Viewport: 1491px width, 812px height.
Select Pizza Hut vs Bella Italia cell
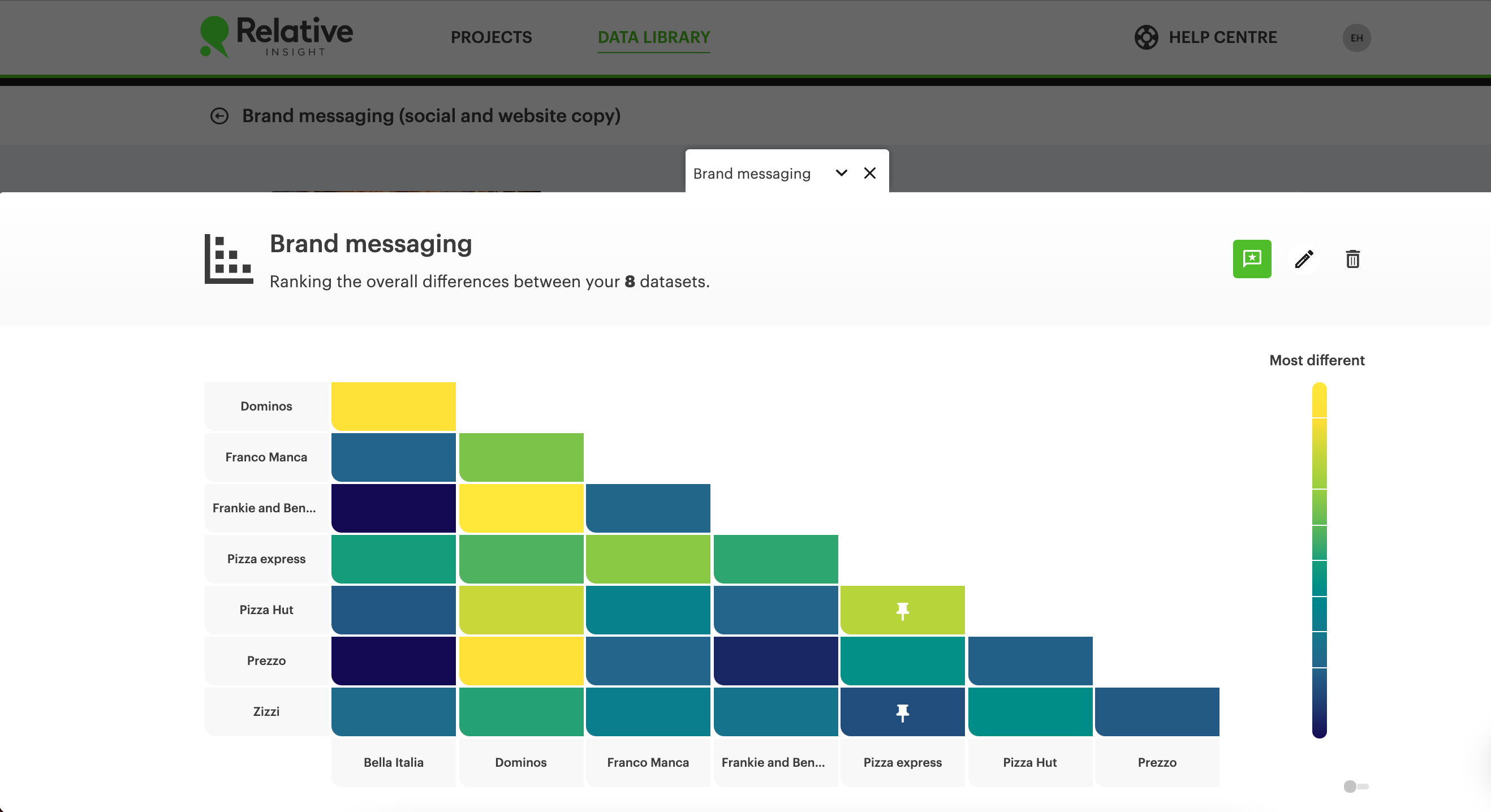[393, 610]
